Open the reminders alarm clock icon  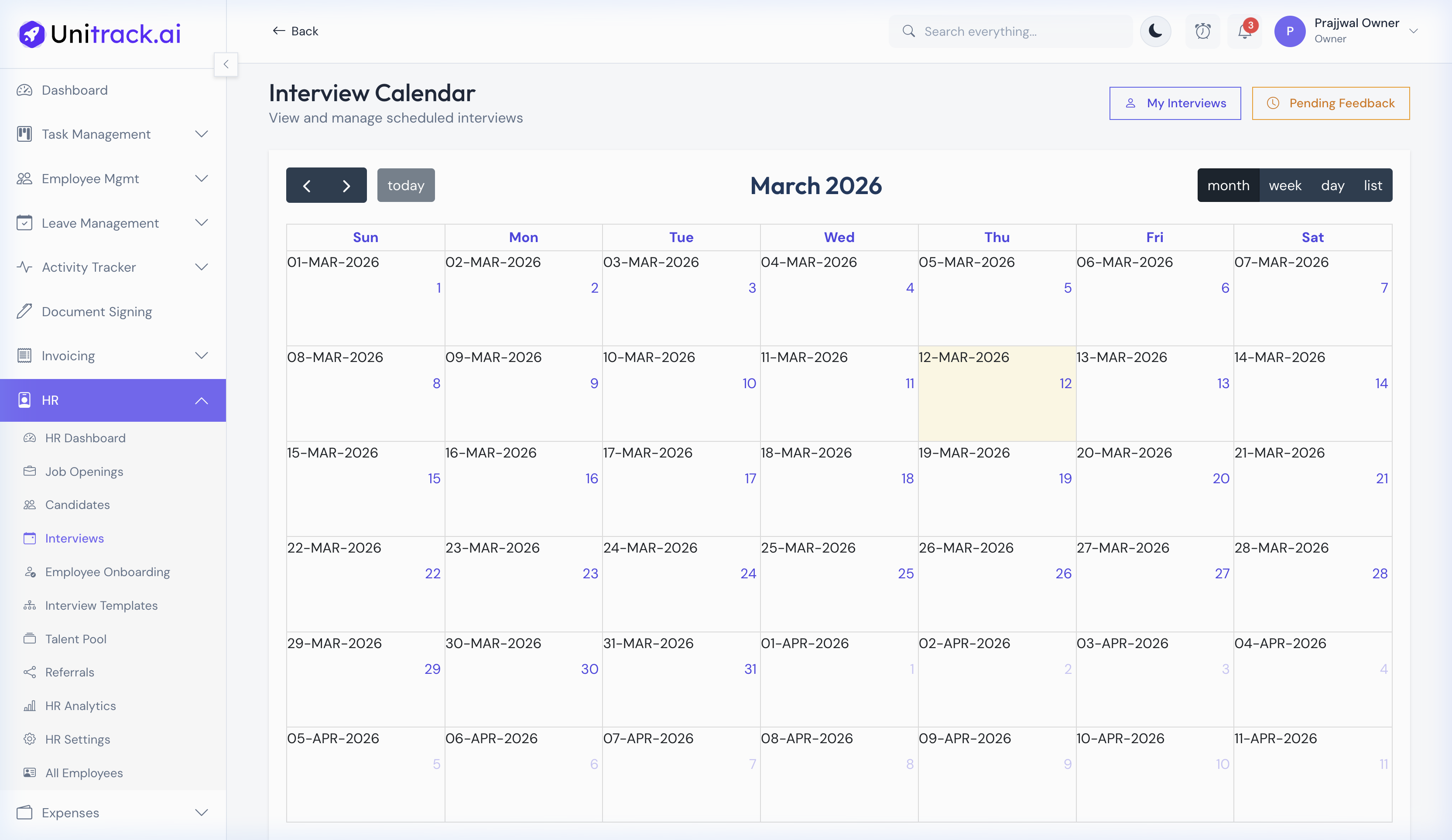1203,31
